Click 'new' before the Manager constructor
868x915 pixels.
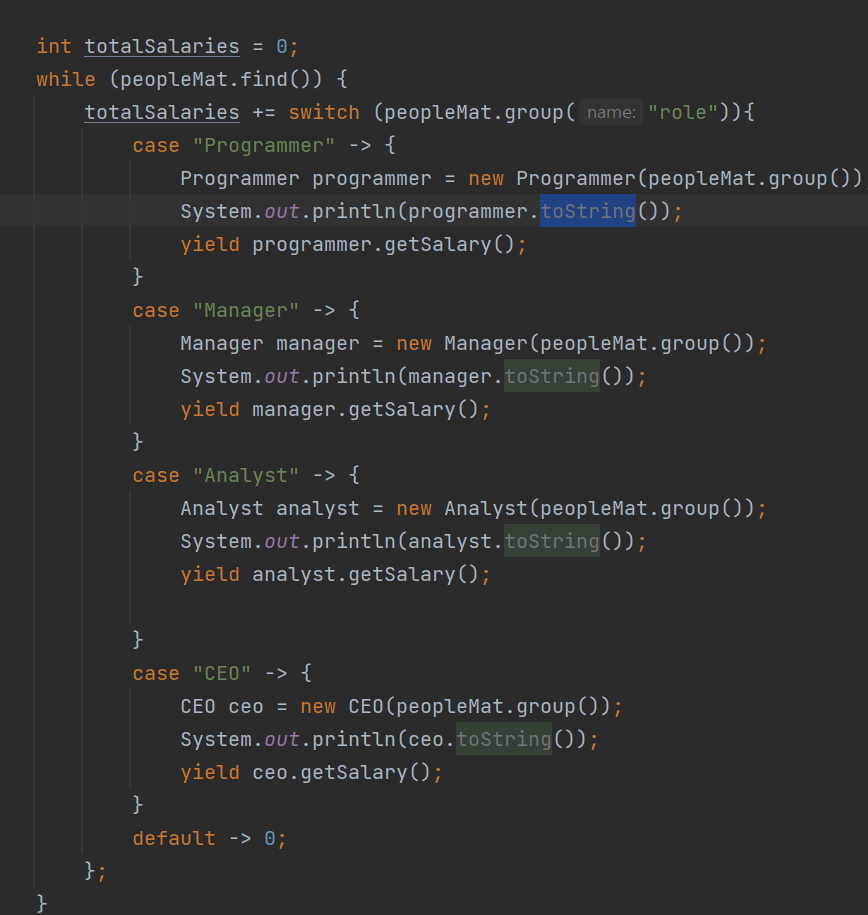coord(414,343)
